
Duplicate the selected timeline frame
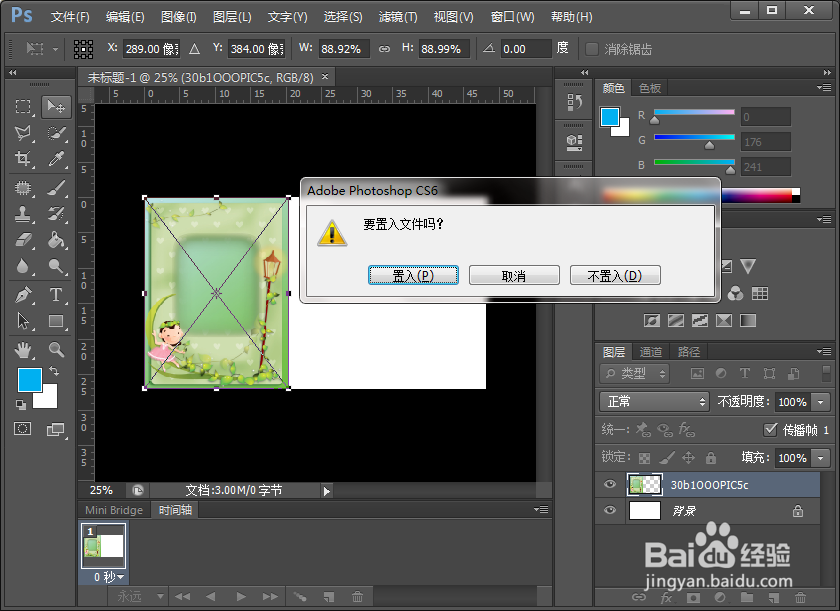point(329,596)
